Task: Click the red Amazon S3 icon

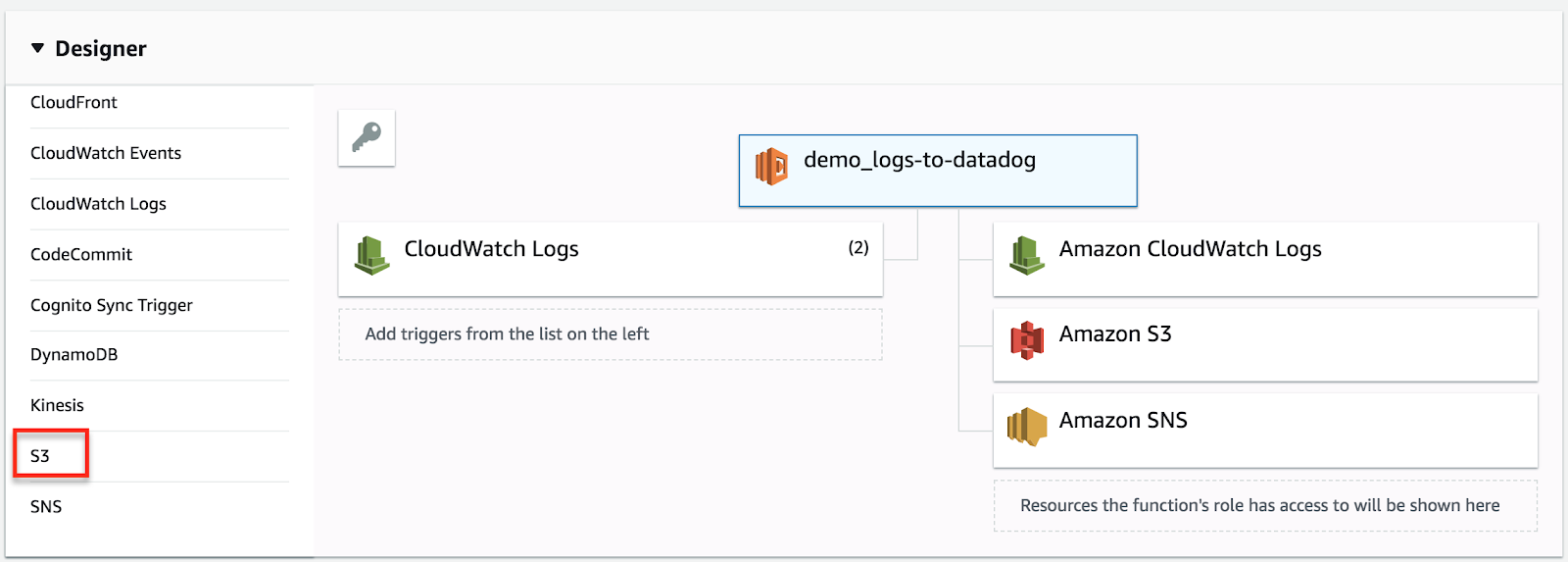Action: click(1026, 340)
